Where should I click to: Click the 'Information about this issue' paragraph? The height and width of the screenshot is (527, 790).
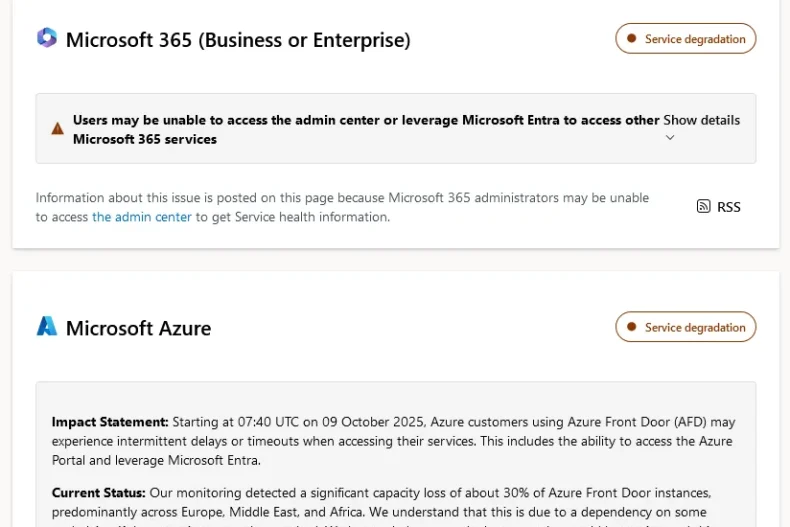click(342, 207)
